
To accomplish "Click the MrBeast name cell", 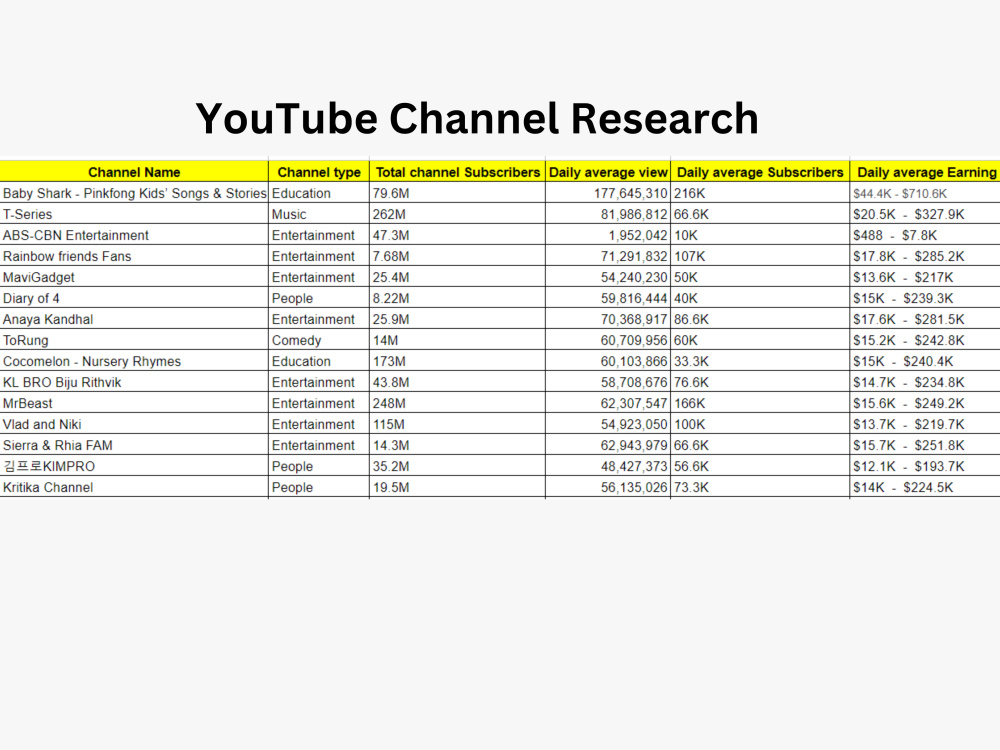I will (x=134, y=404).
